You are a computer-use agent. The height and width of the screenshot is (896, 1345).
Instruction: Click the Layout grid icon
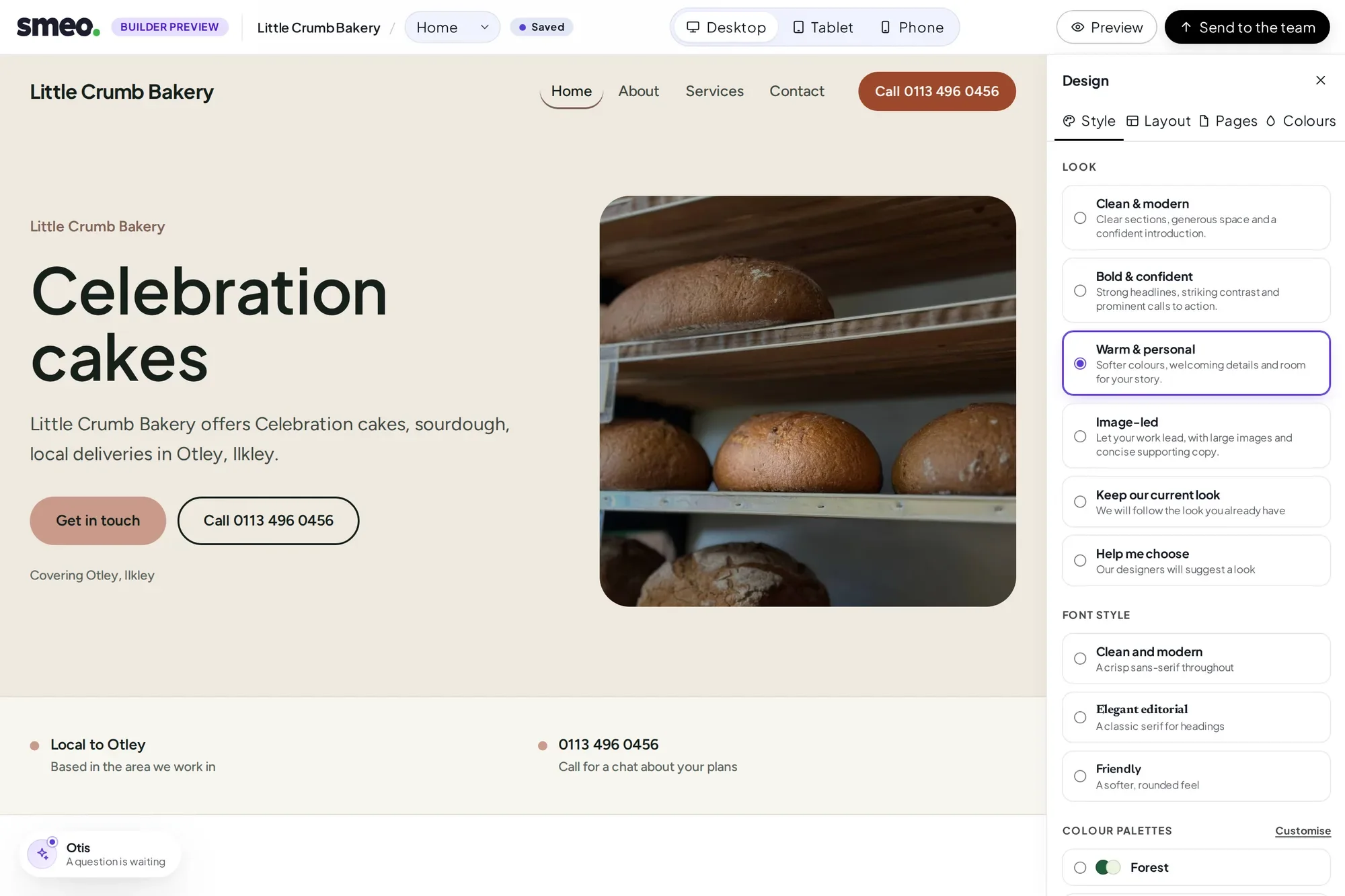pos(1132,121)
